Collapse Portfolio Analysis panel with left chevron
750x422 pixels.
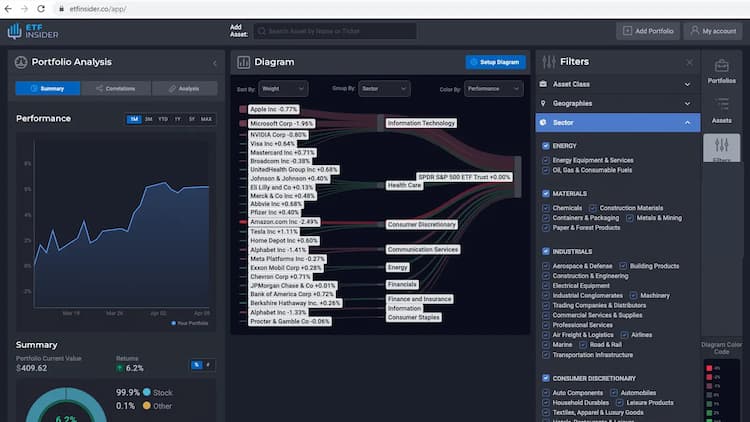tap(214, 63)
